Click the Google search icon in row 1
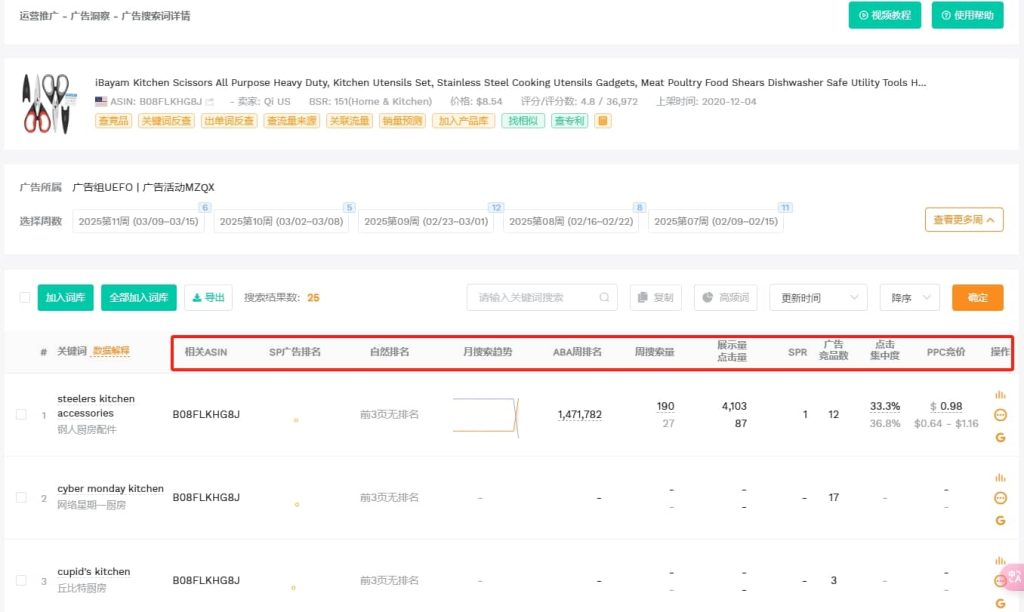 click(x=1000, y=437)
